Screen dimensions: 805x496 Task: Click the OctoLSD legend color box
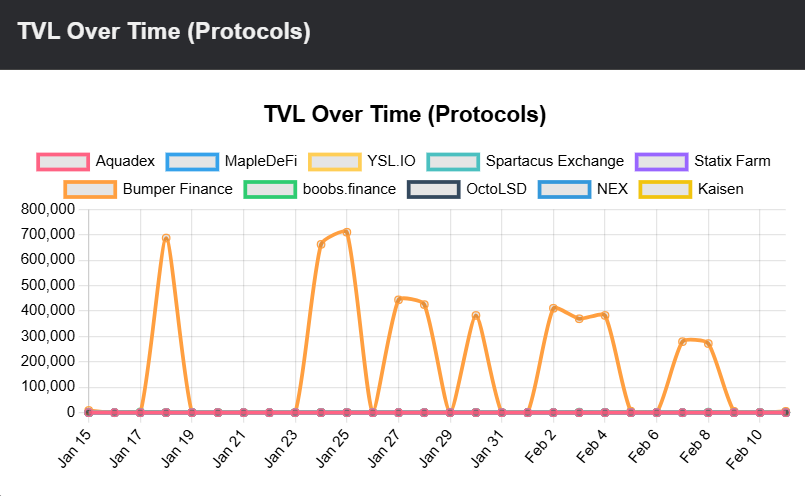point(433,188)
